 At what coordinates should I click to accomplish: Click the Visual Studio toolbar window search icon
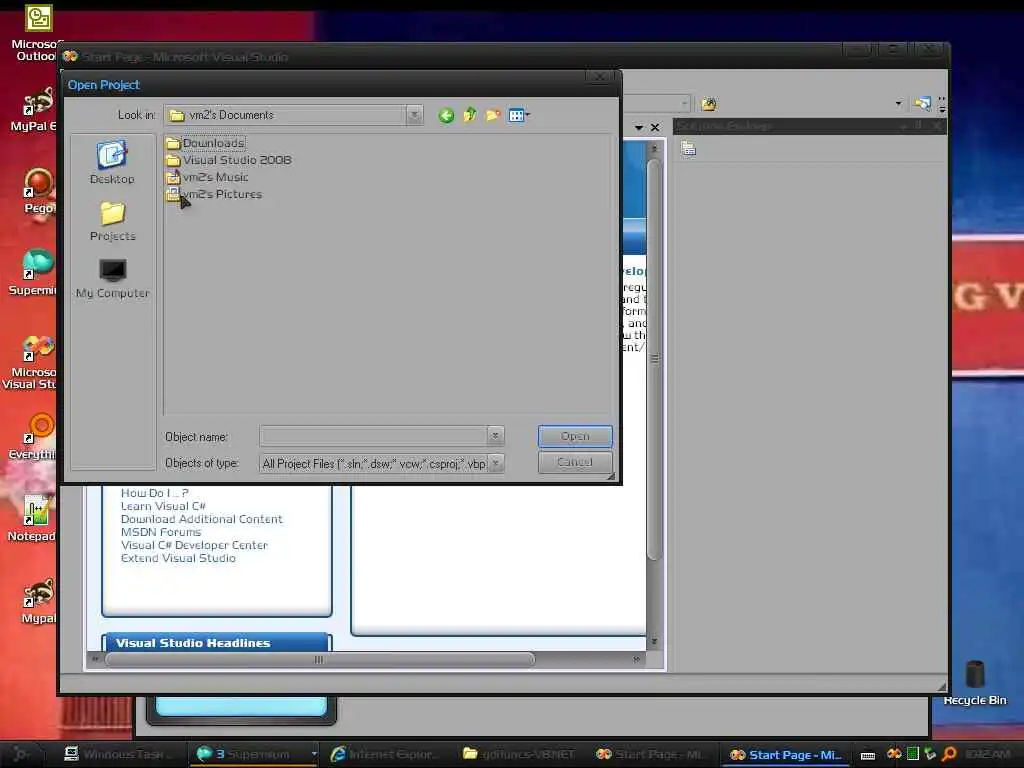(x=923, y=103)
